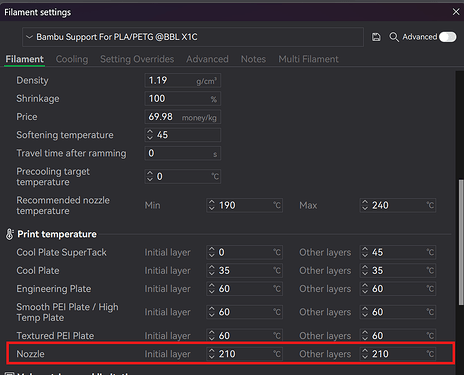The image size is (464, 375).
Task: Adjust Engineering Plate other layers stepper
Action: coord(365,289)
